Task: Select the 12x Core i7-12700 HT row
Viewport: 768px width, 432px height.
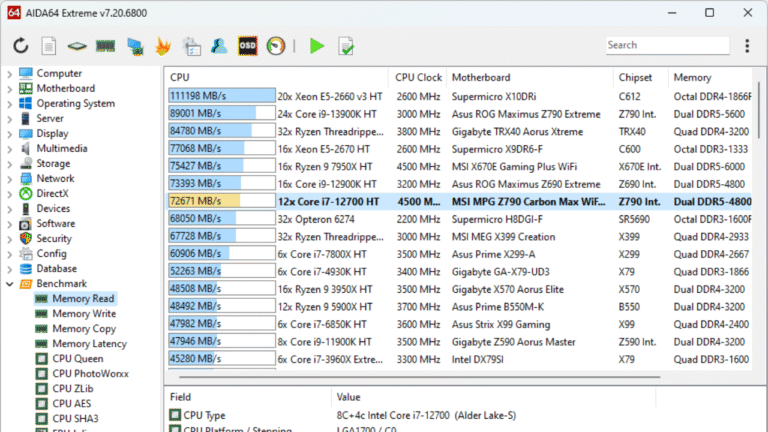Action: click(x=459, y=201)
